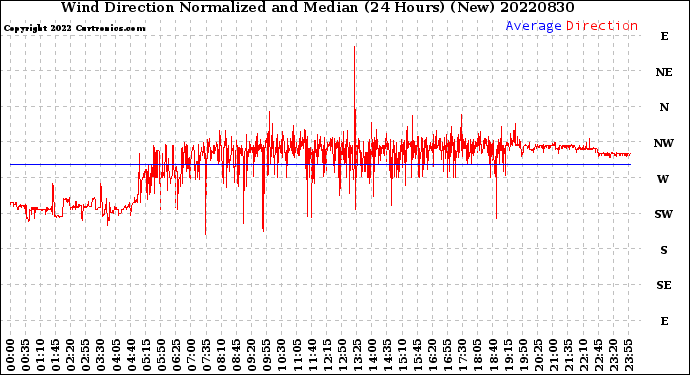Image resolution: width=690 pixels, height=375 pixels.
Task: Select the 'NW' axis label
Action: [x=664, y=143]
